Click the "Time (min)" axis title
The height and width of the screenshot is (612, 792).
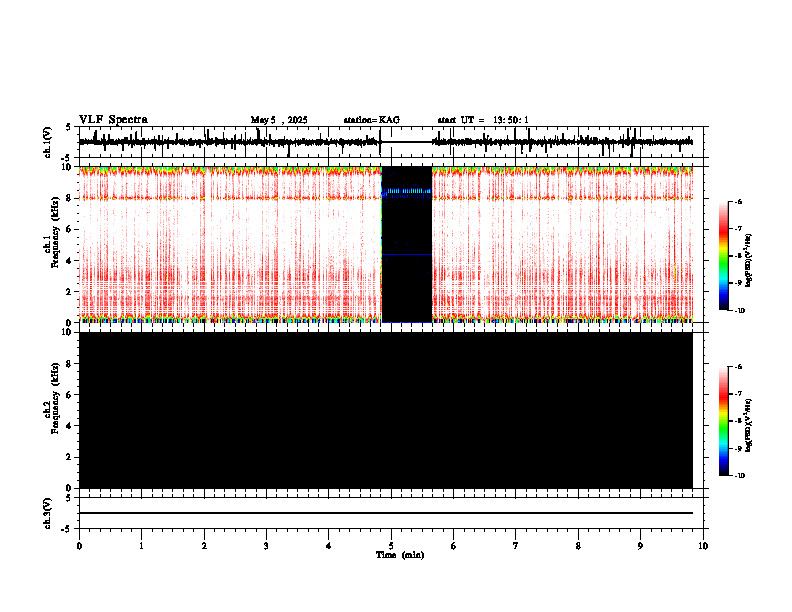400,555
